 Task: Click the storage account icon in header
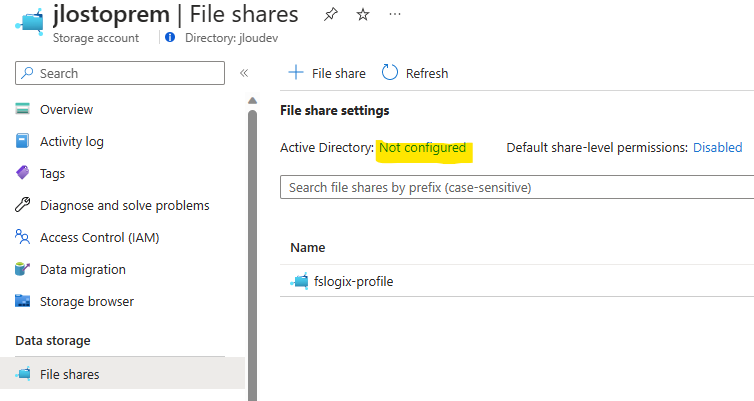(x=30, y=22)
